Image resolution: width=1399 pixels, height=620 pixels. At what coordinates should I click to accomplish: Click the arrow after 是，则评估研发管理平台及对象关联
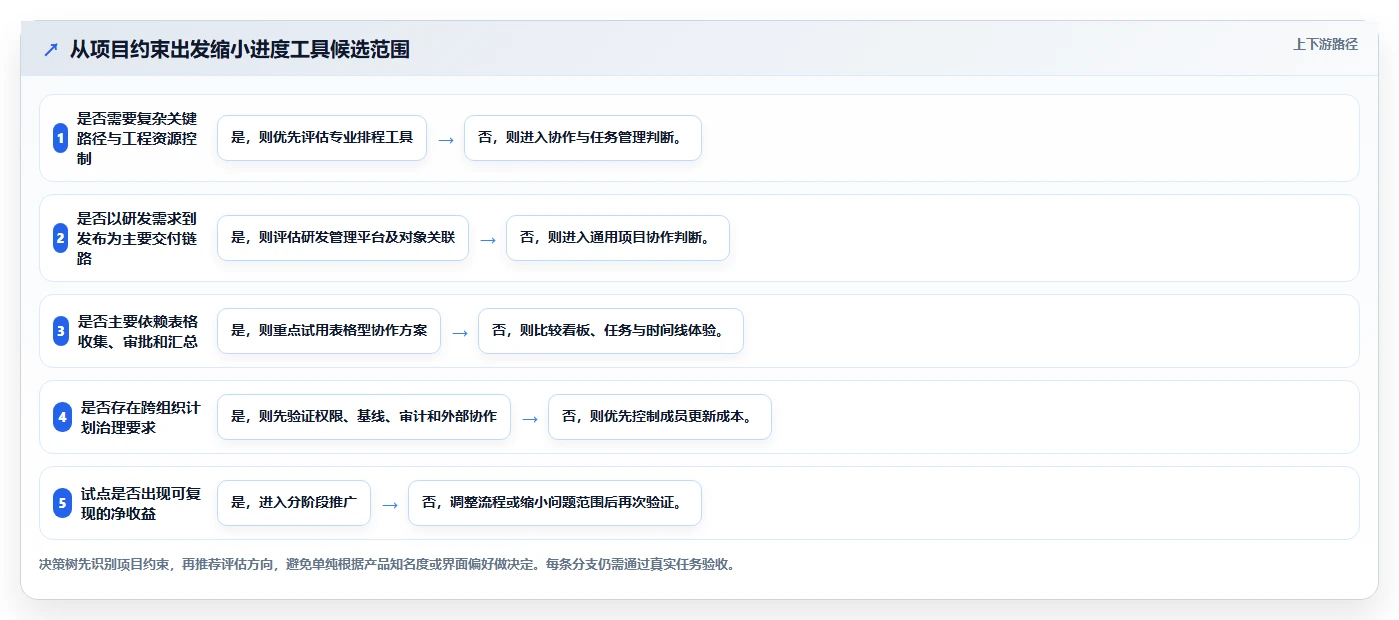(488, 240)
